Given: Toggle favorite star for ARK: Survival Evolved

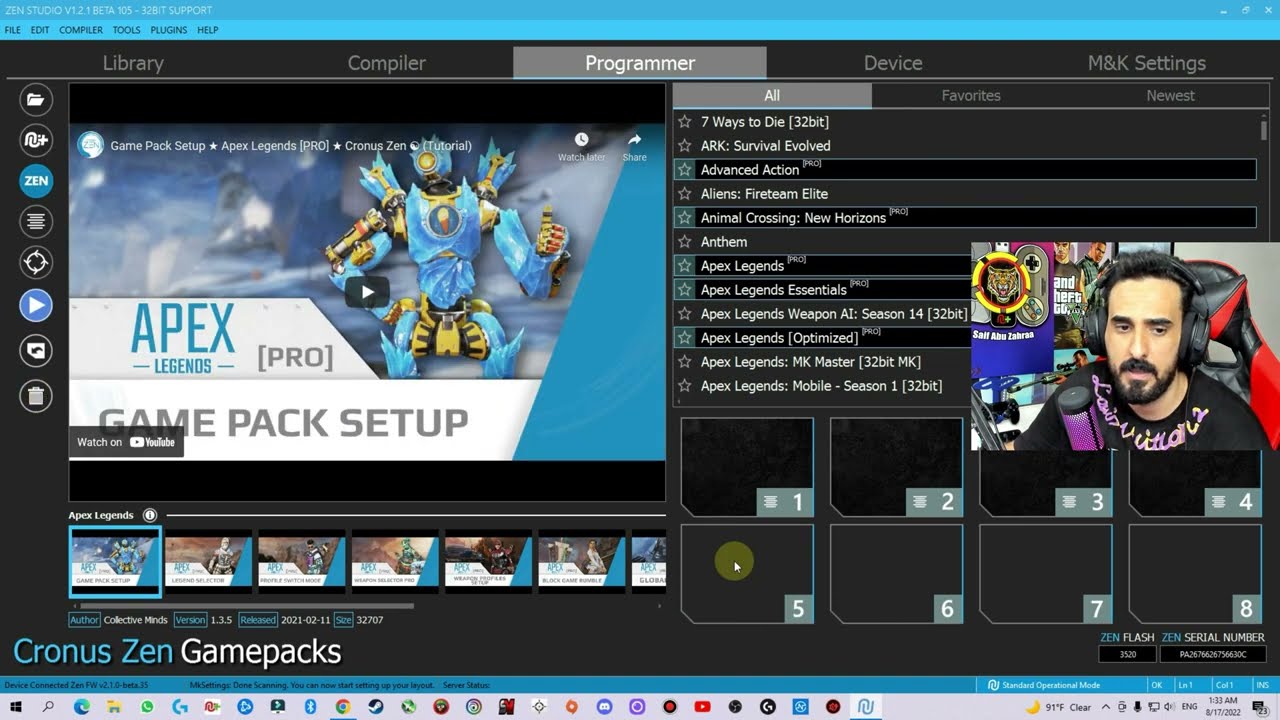Looking at the screenshot, I should tap(685, 146).
